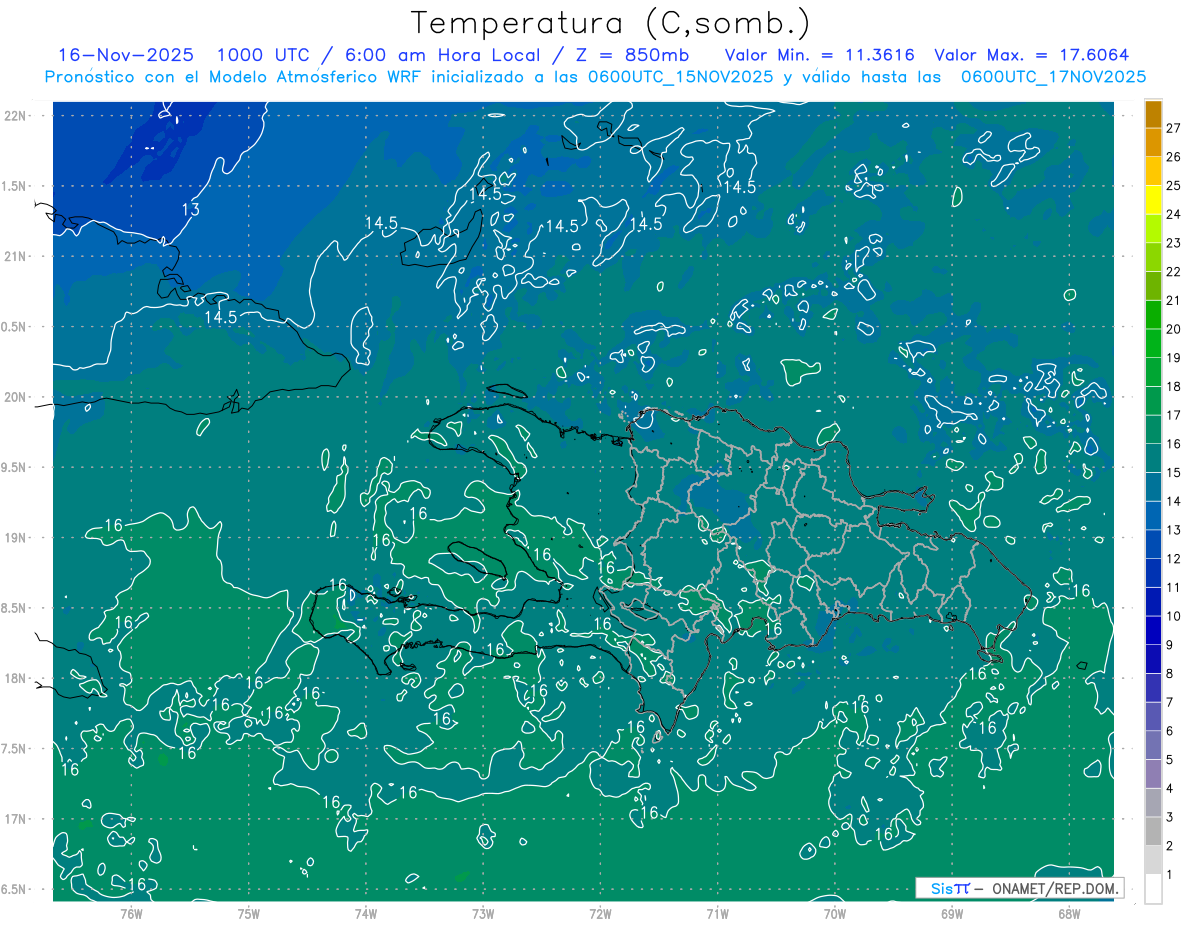
Task: Click the "74W" longitude axis label
Action: [x=366, y=914]
